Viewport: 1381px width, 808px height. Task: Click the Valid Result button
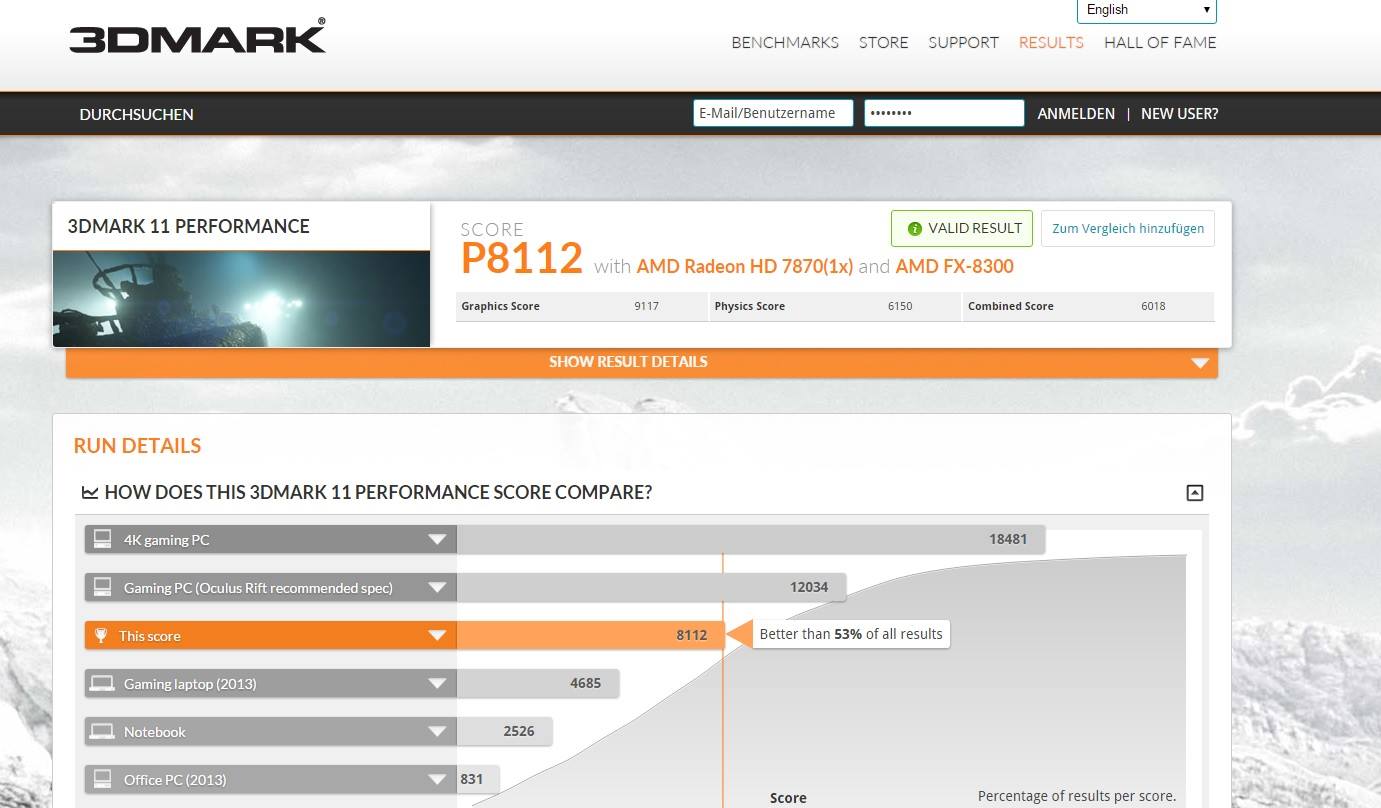(x=962, y=228)
